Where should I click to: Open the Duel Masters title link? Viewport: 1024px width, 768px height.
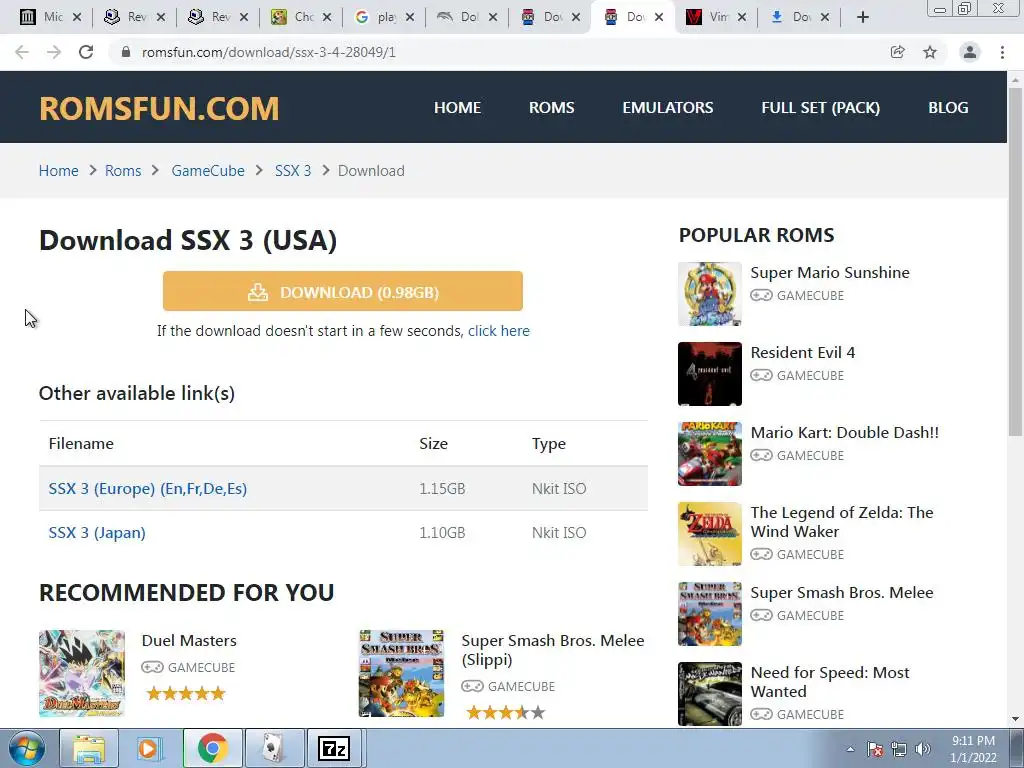pyautogui.click(x=189, y=641)
